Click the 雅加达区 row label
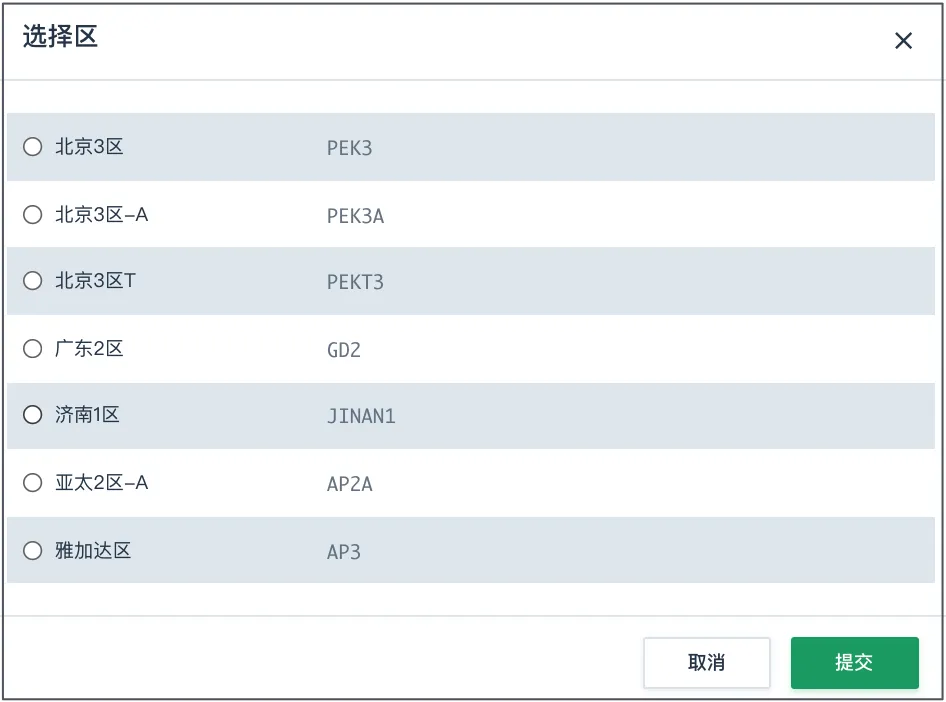The height and width of the screenshot is (702, 946). coord(93,551)
